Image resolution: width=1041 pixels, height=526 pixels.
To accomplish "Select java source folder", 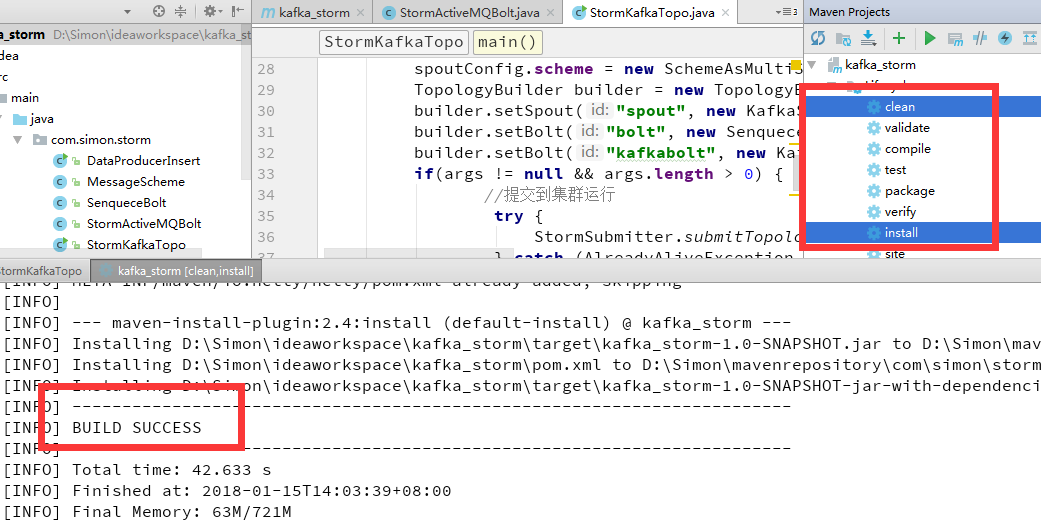I will 42,120.
